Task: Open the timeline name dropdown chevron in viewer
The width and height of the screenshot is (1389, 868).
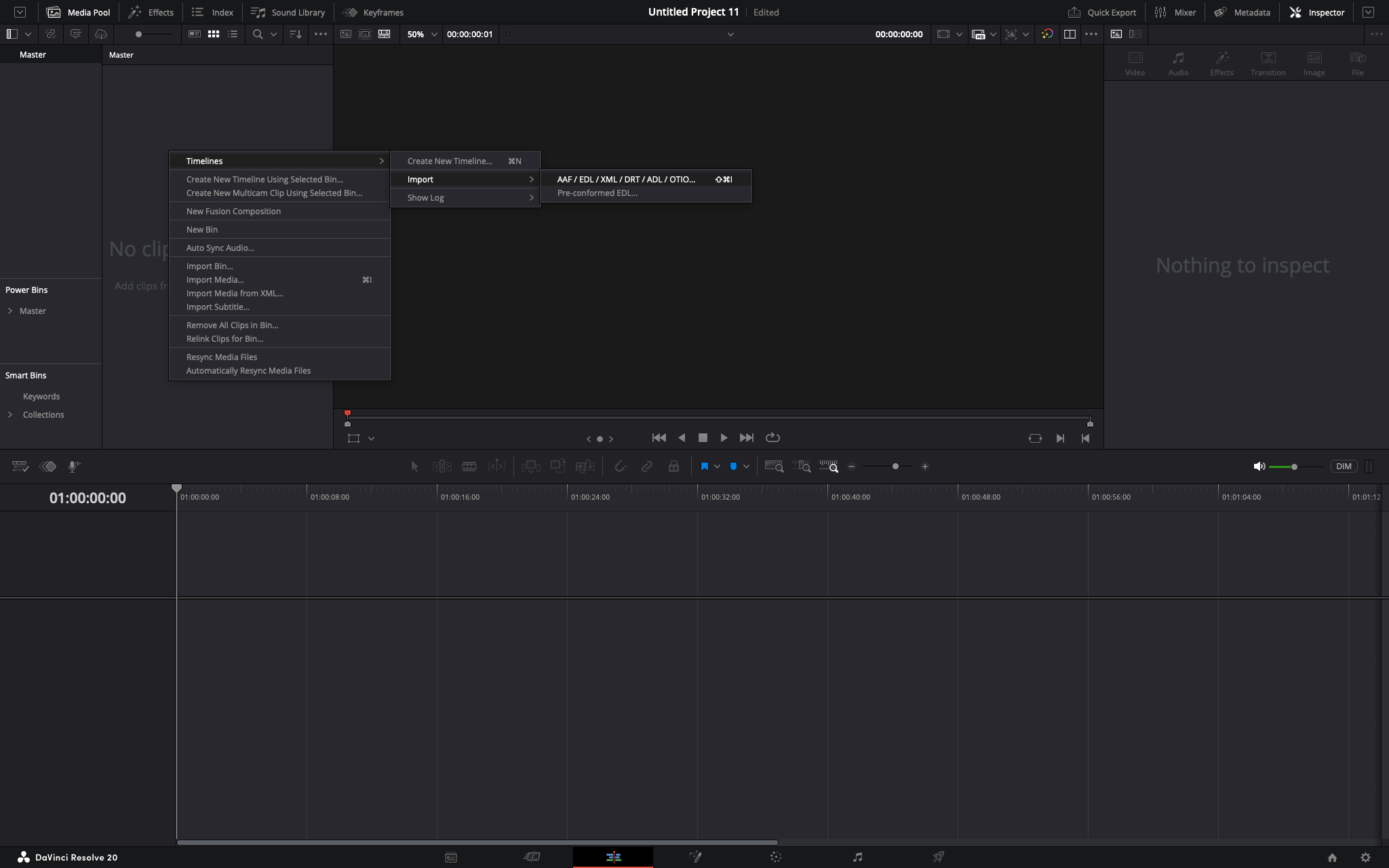Action: click(x=730, y=35)
